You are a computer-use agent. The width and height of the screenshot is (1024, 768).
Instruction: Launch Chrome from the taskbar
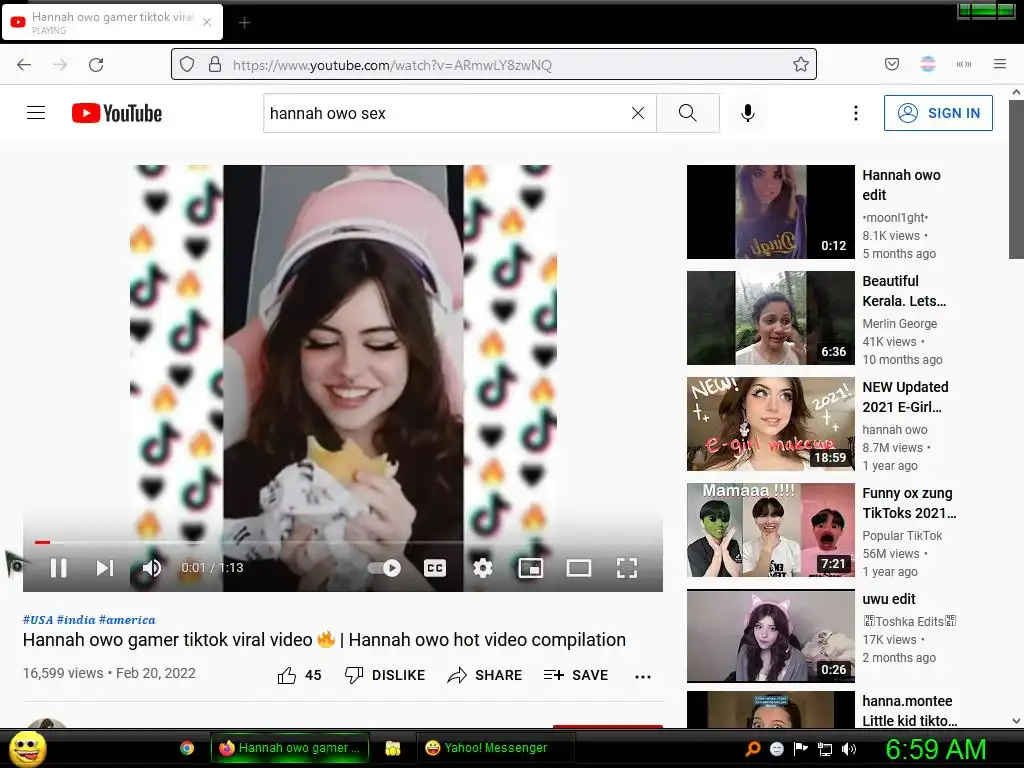[x=187, y=748]
